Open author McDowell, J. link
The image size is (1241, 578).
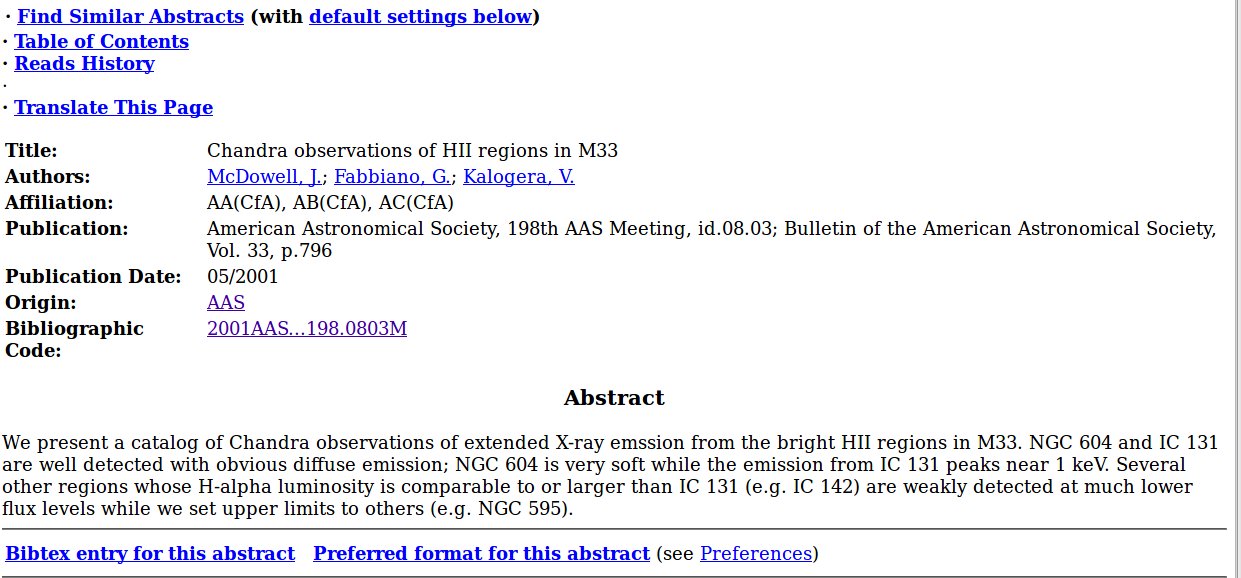264,177
